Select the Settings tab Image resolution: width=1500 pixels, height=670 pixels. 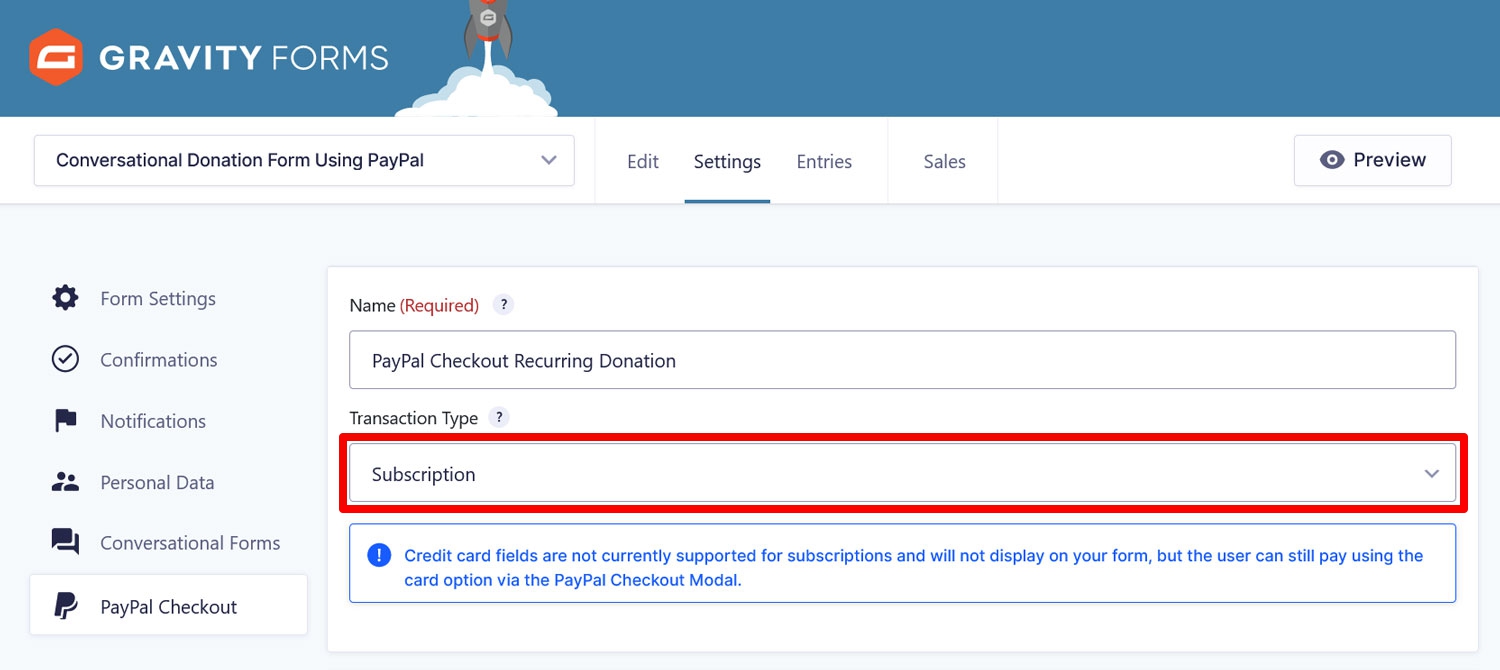[727, 161]
